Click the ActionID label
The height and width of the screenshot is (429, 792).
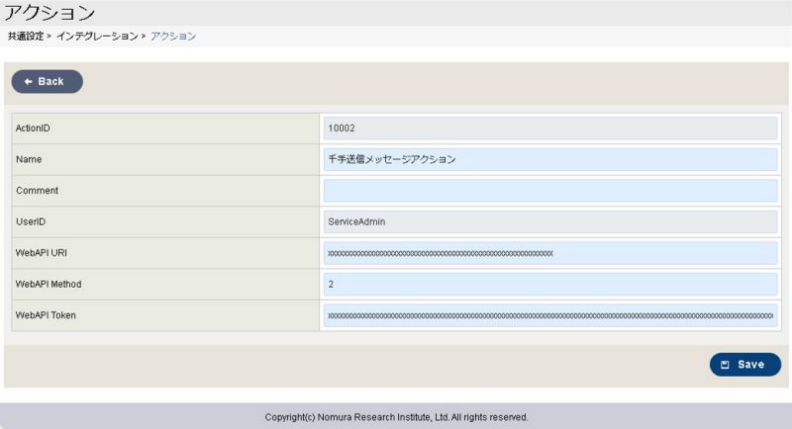[33, 128]
